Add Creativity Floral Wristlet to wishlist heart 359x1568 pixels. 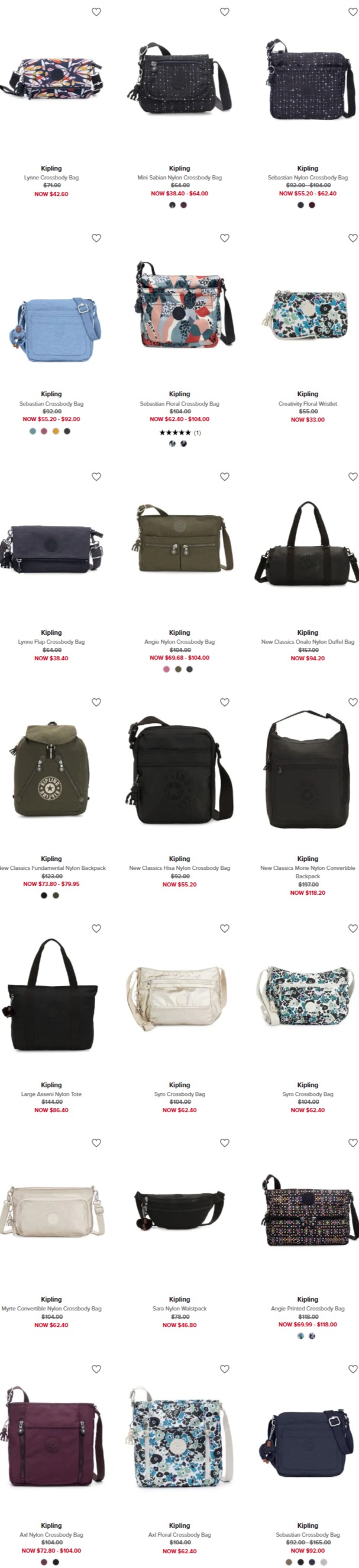353,238
